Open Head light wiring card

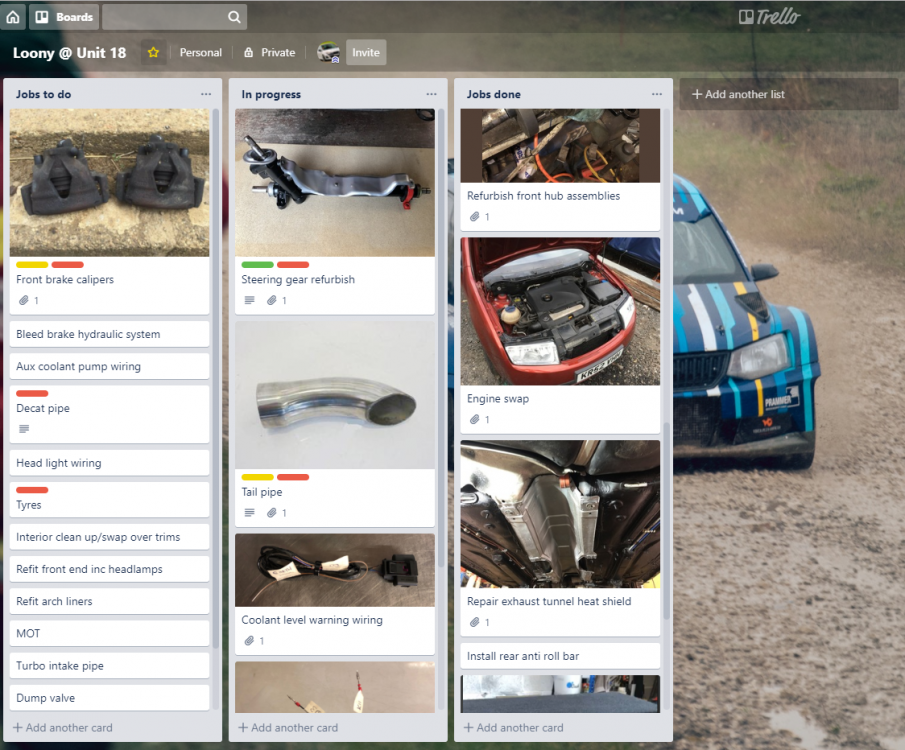(x=109, y=463)
